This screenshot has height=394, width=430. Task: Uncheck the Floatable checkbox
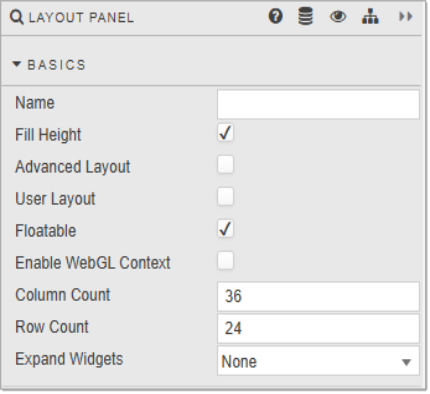[x=225, y=229]
